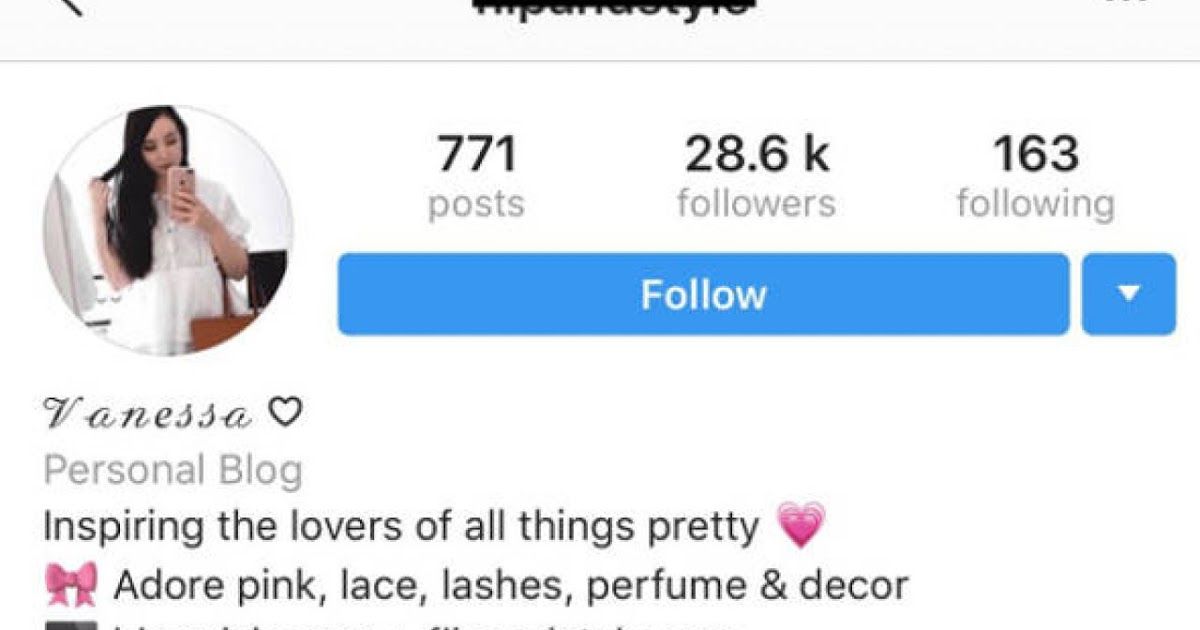Click the 'followers' label under 28.6 k
This screenshot has width=1200, height=630.
756,204
